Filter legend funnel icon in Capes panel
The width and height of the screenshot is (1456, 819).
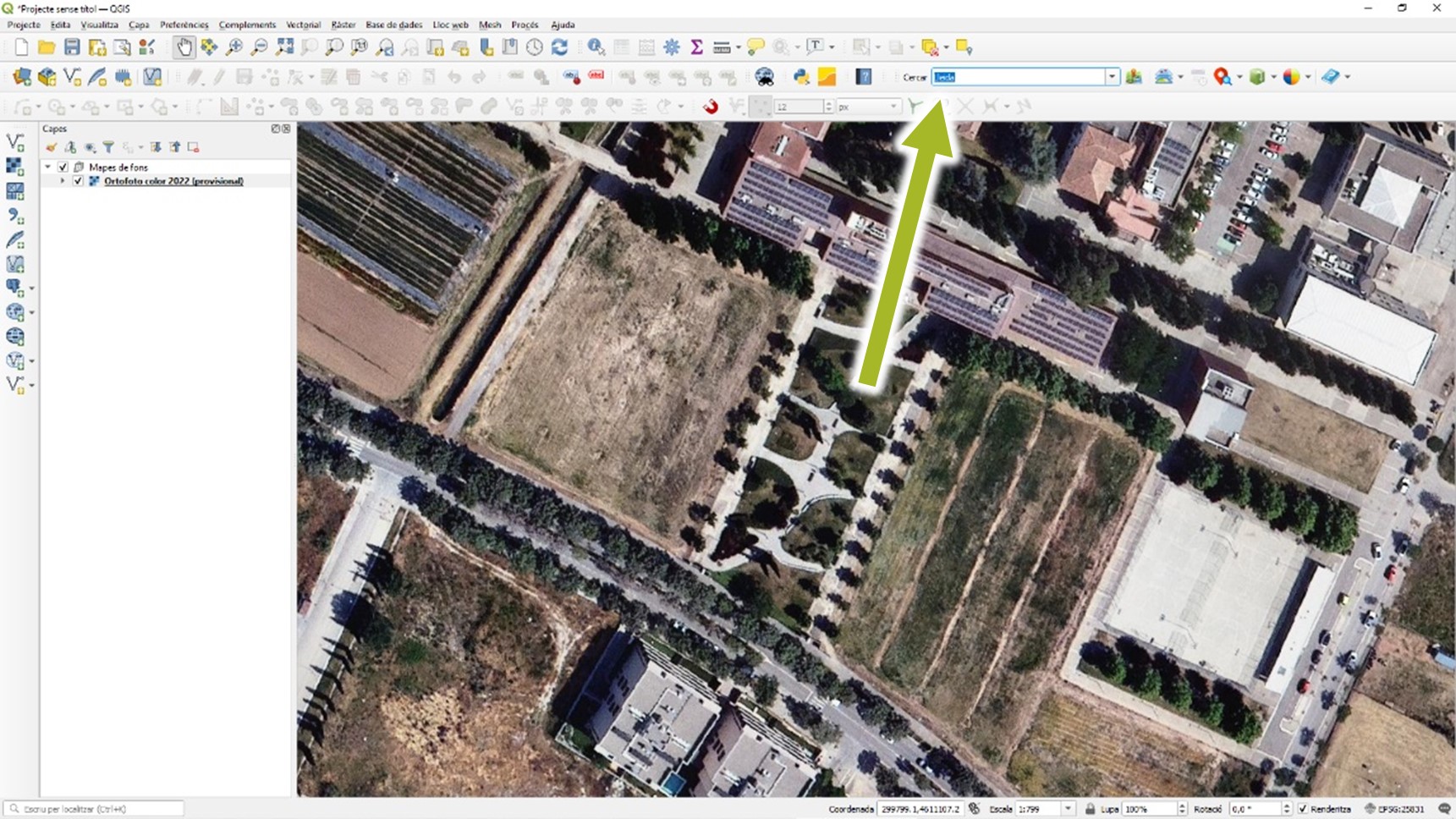(108, 147)
